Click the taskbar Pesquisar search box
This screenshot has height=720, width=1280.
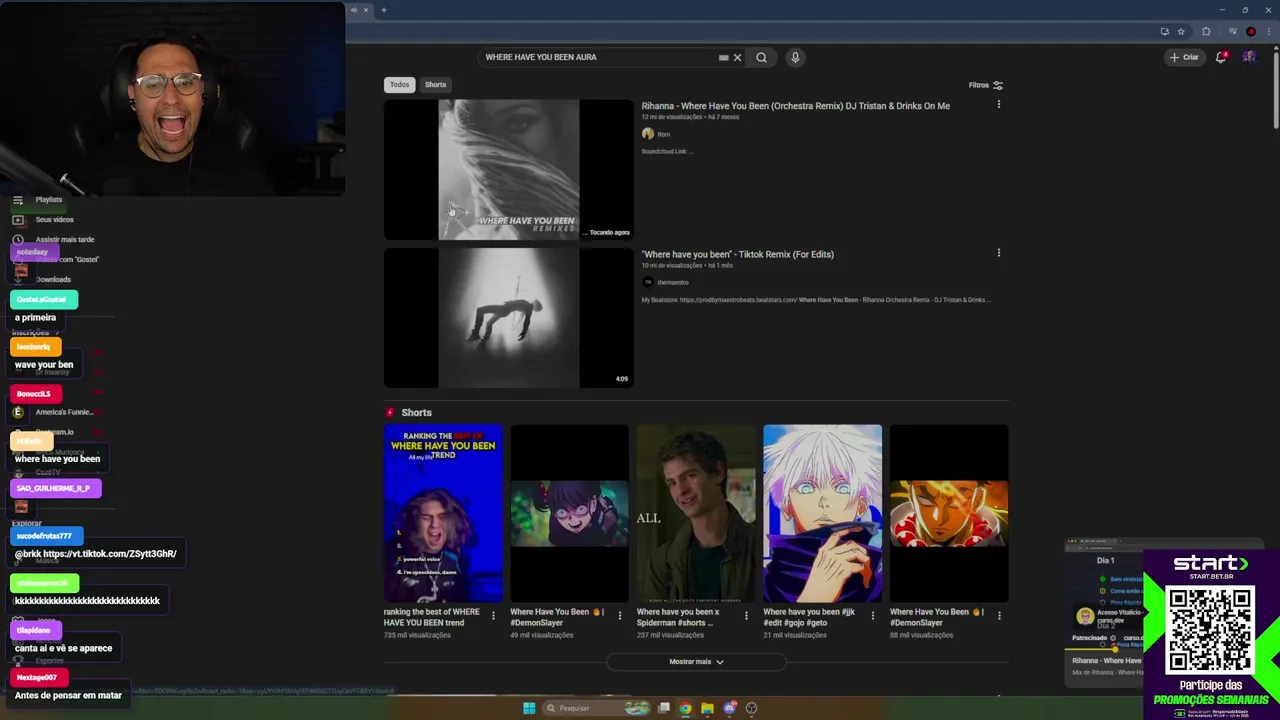tap(597, 708)
